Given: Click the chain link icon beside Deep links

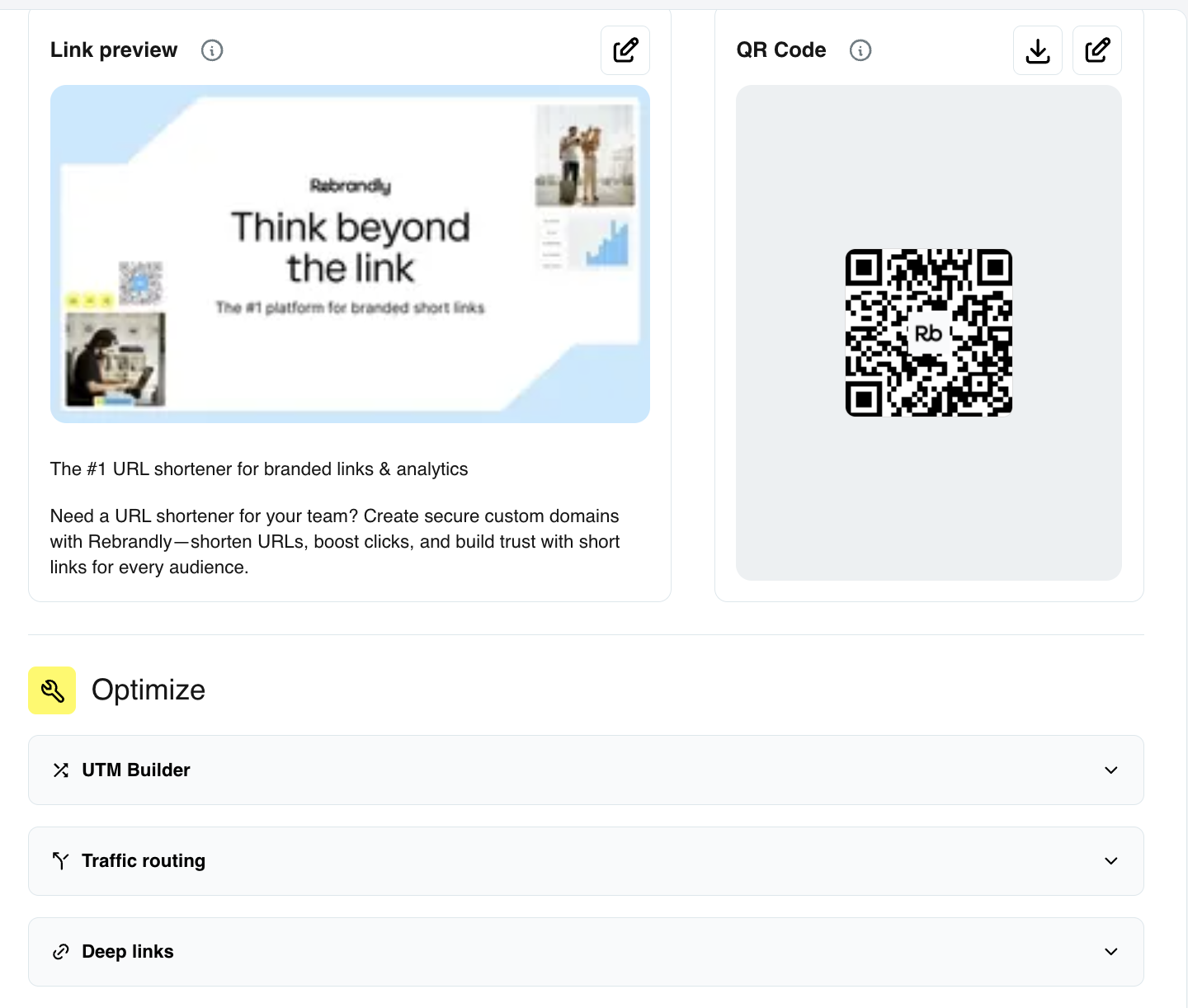Looking at the screenshot, I should [61, 952].
